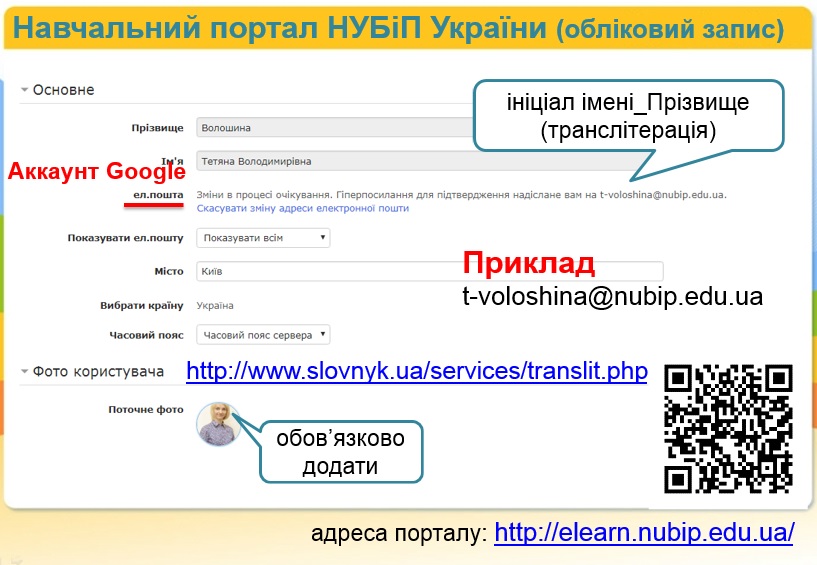Click Скасувати зміну адреси електронної пошти link
The width and height of the screenshot is (817, 565).
(x=303, y=208)
